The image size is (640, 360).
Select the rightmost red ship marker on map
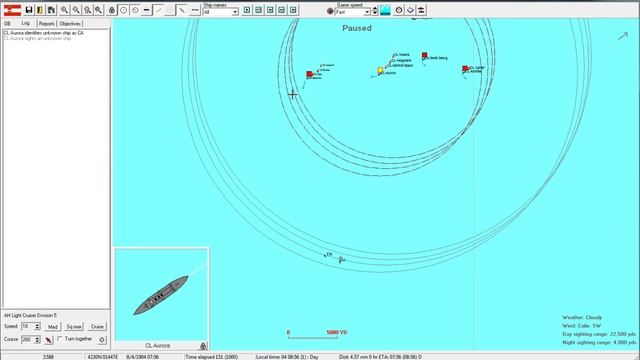[x=465, y=69]
